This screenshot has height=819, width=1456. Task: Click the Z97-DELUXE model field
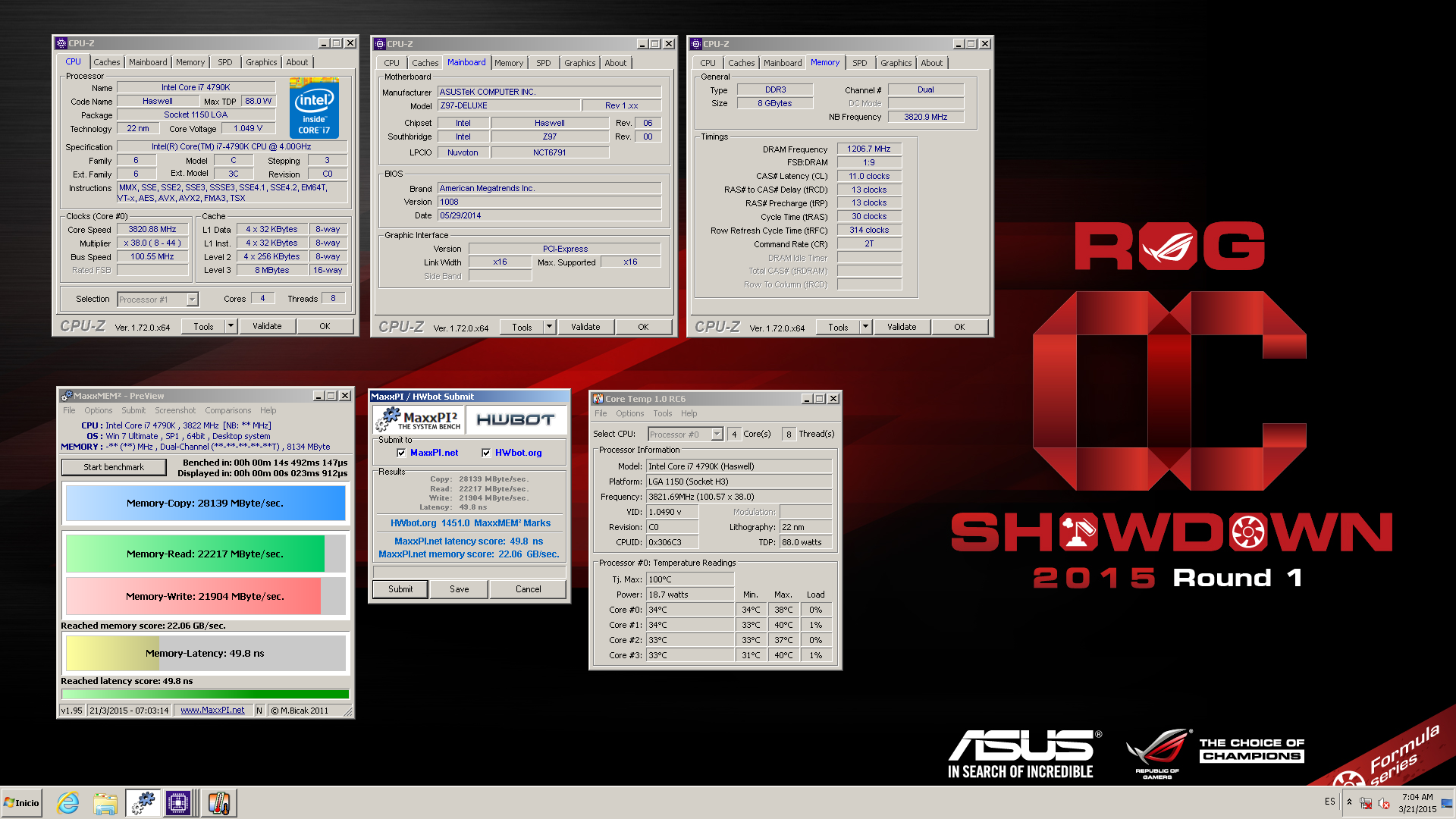point(509,105)
